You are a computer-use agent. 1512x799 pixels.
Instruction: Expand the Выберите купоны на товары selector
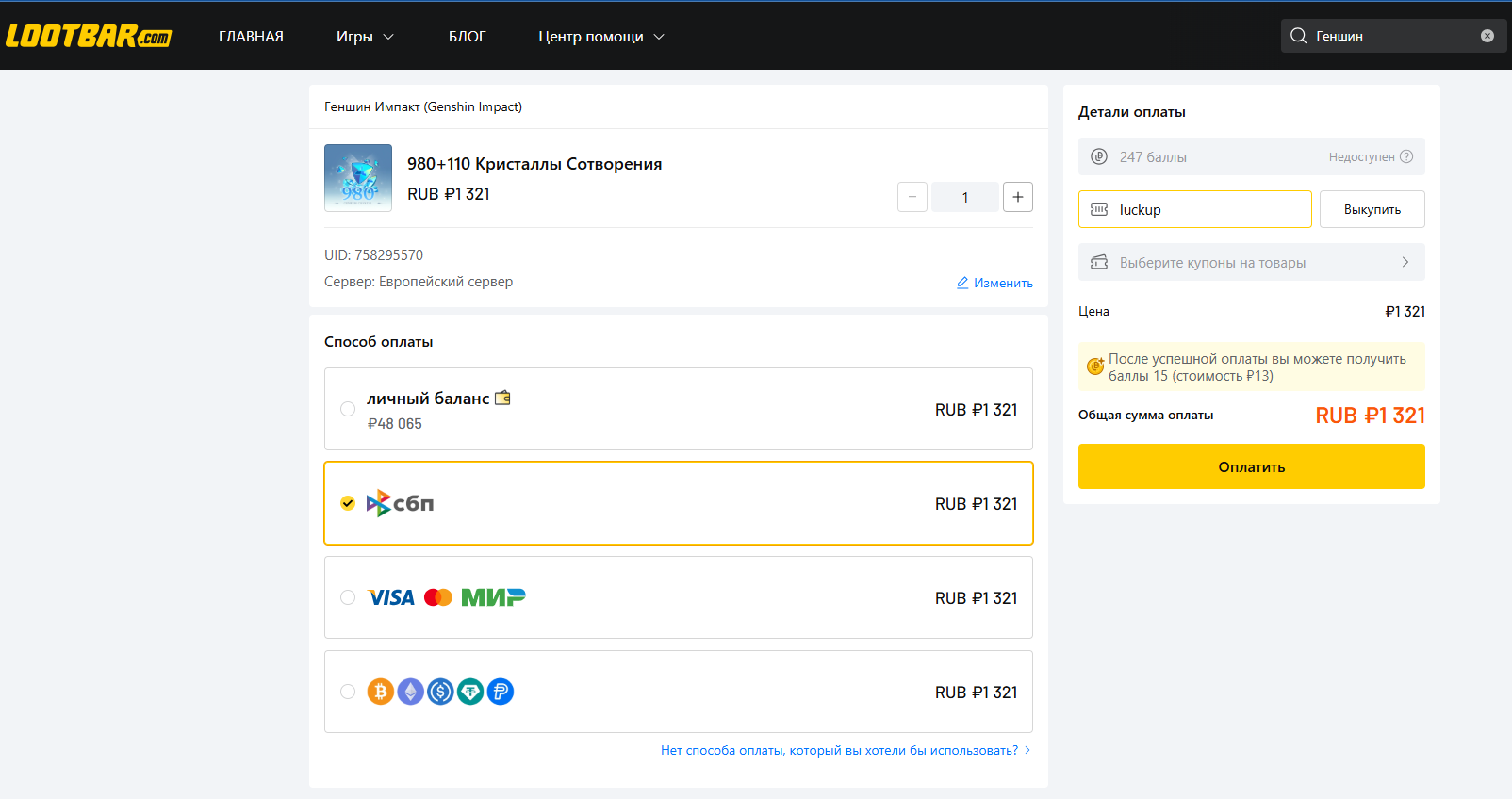[1252, 262]
